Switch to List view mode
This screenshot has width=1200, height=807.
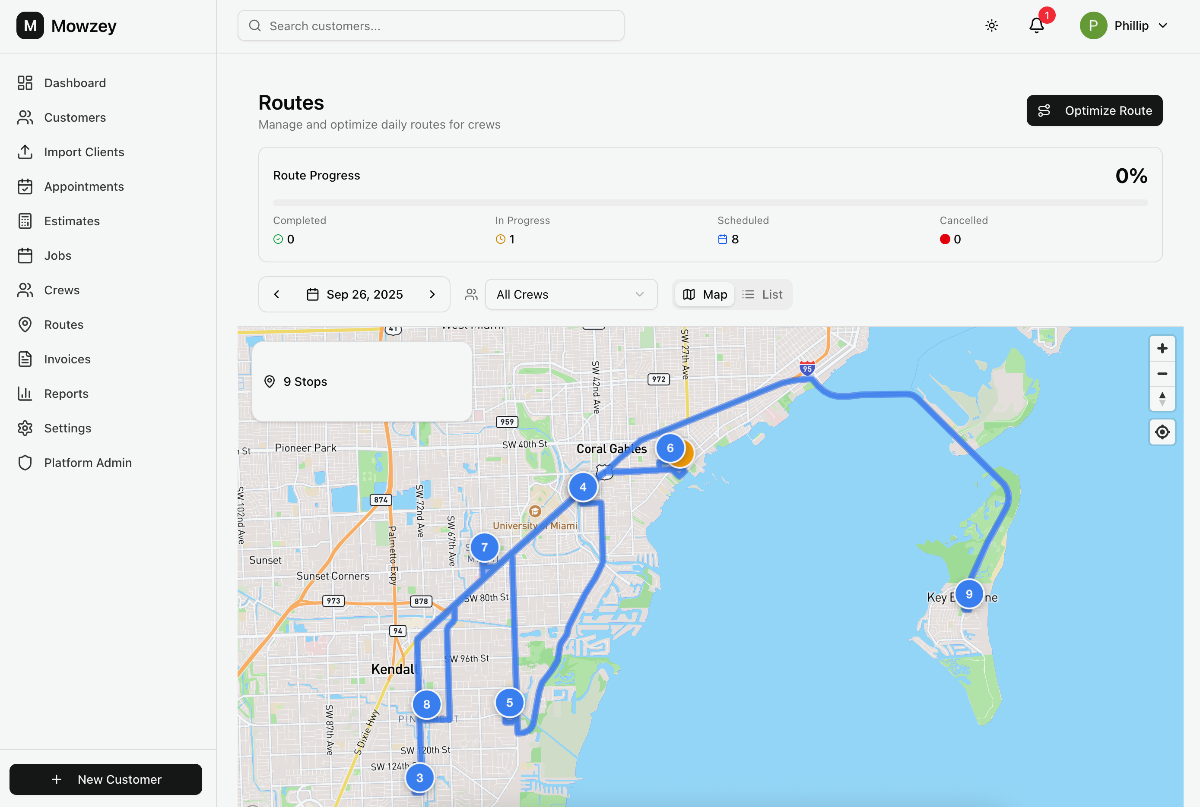763,294
